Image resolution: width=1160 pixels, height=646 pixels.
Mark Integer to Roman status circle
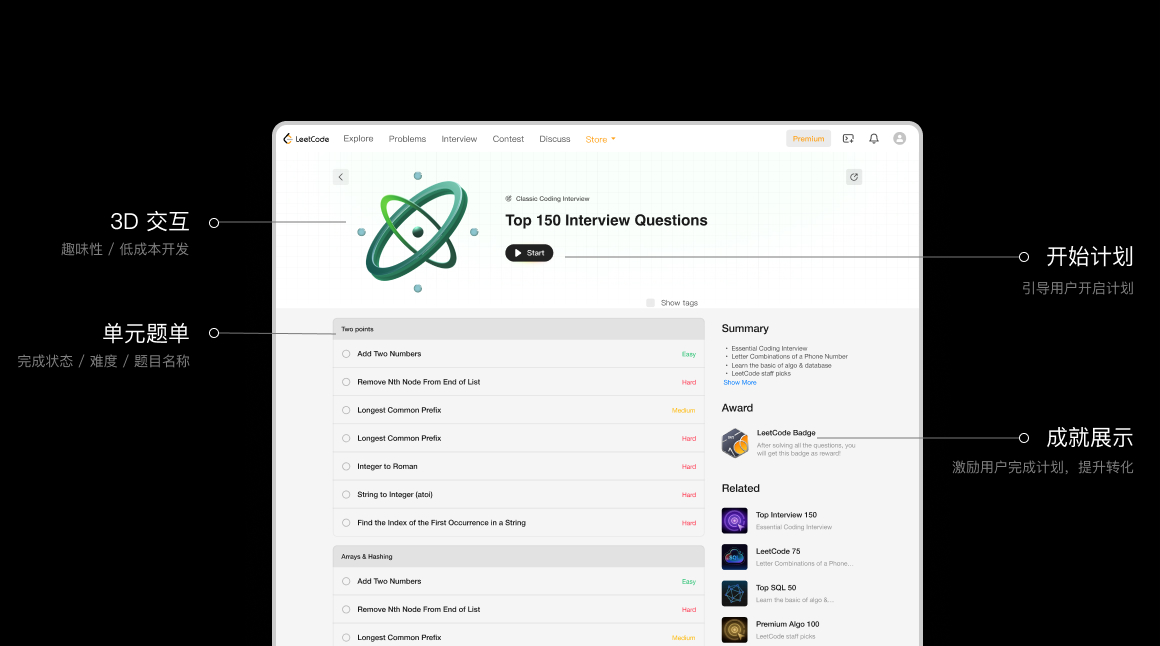pos(346,467)
